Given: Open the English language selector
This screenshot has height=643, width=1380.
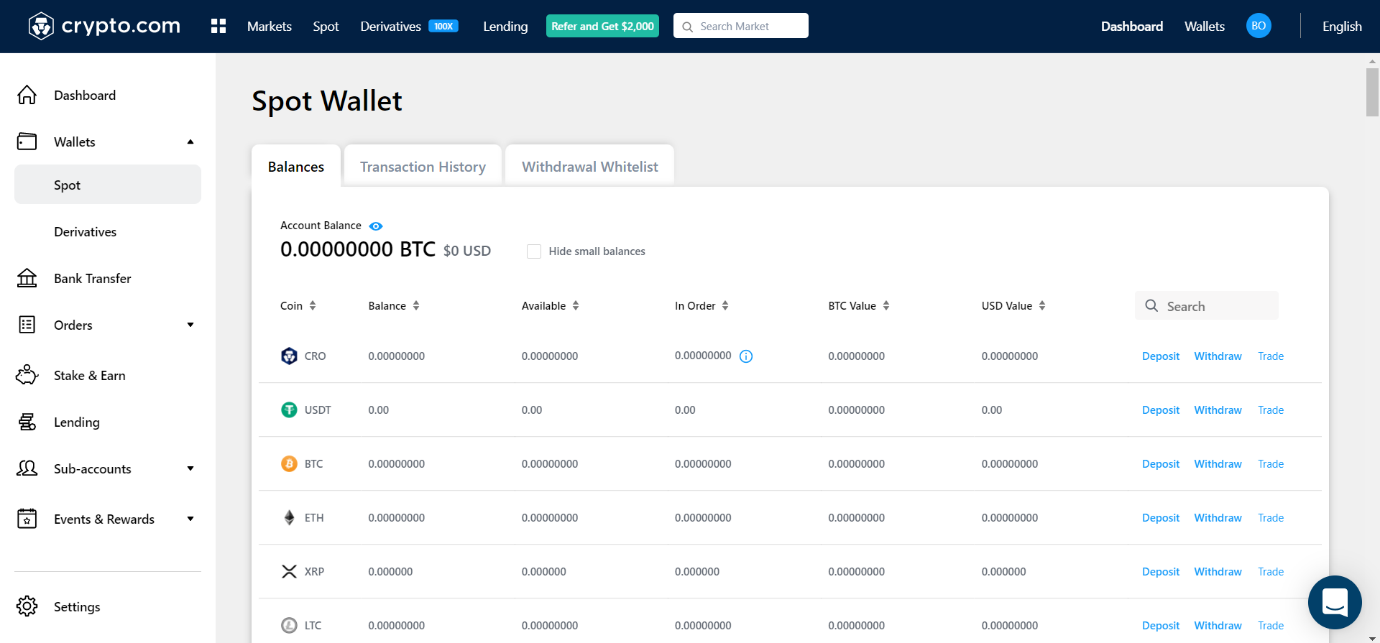Looking at the screenshot, I should pyautogui.click(x=1342, y=26).
